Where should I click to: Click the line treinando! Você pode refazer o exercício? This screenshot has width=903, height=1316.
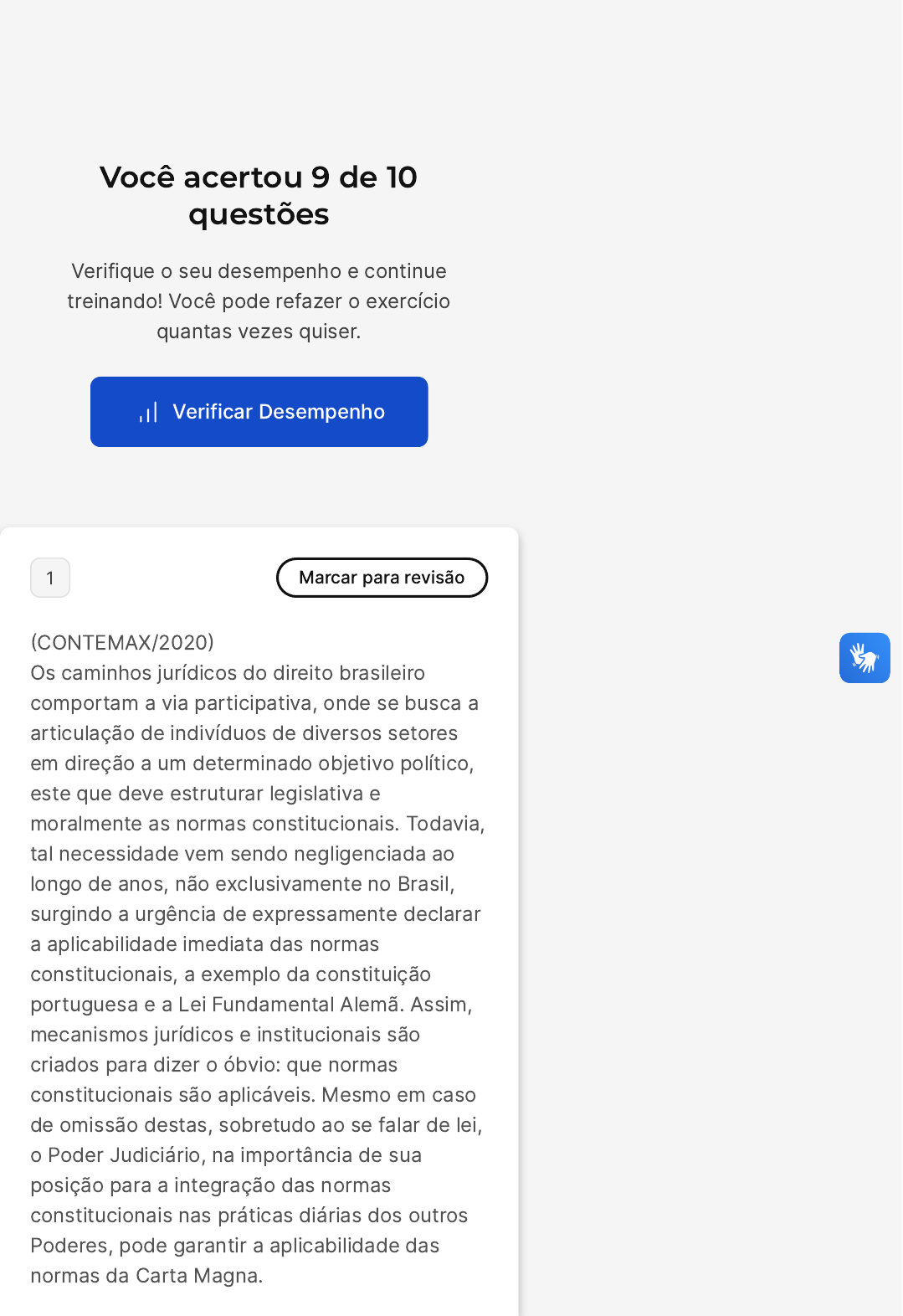click(x=259, y=301)
